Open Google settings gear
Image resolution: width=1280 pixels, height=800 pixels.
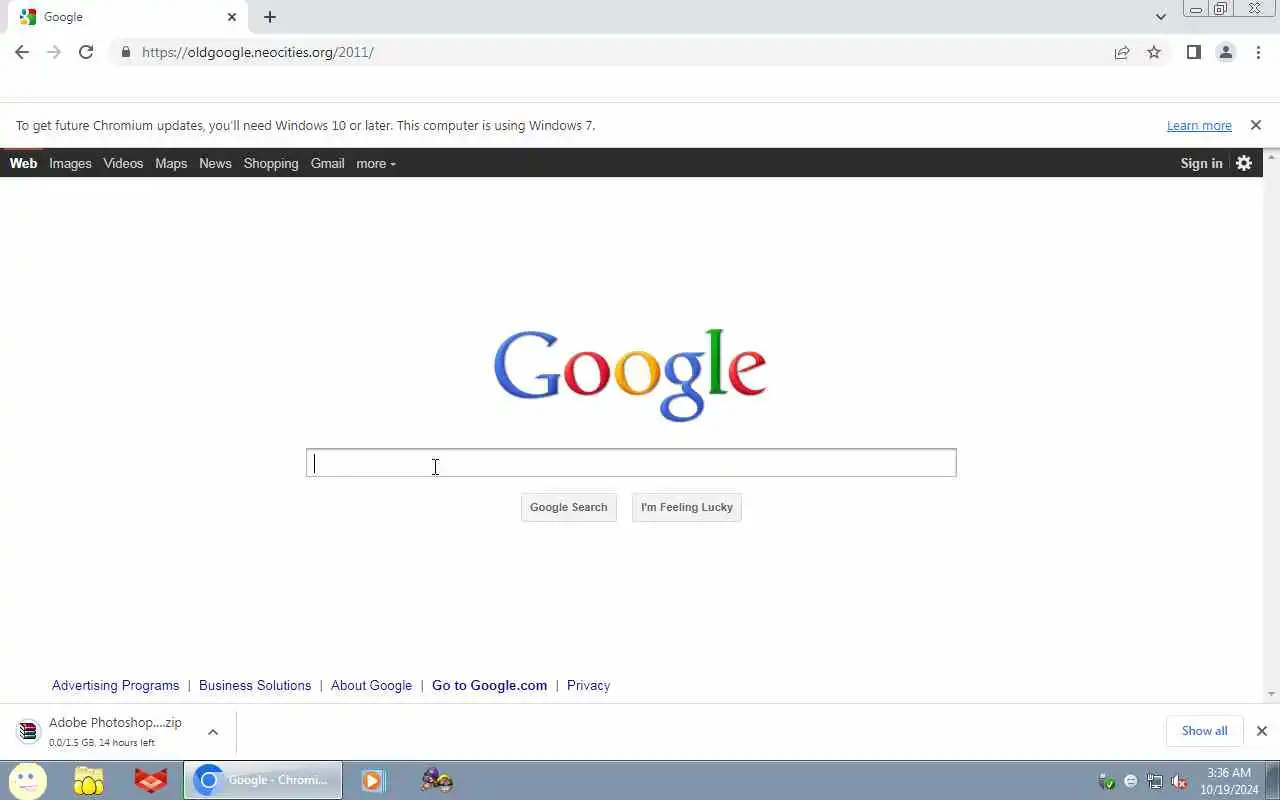coord(1244,163)
